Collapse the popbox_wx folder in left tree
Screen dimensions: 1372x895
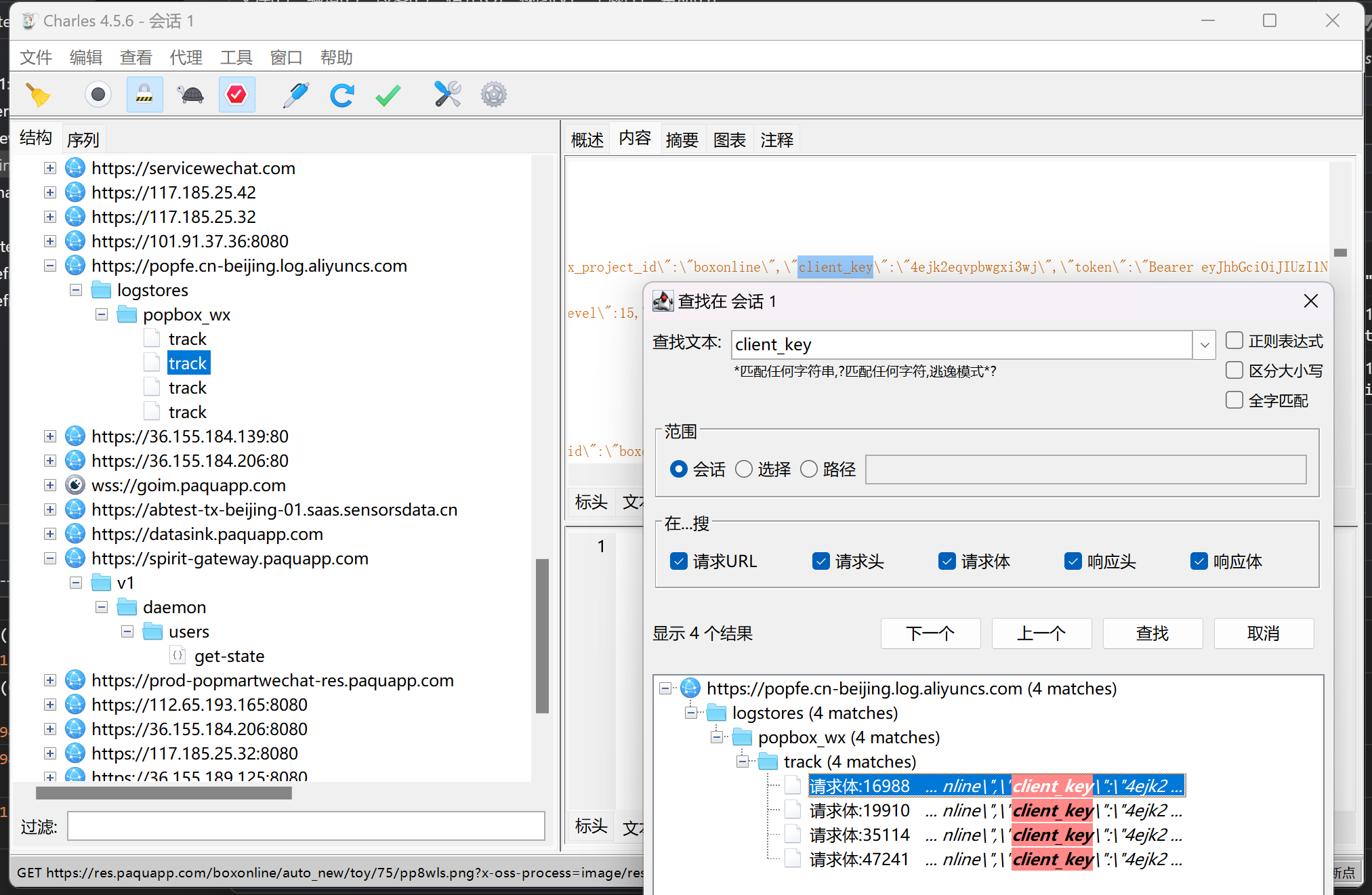pos(102,314)
